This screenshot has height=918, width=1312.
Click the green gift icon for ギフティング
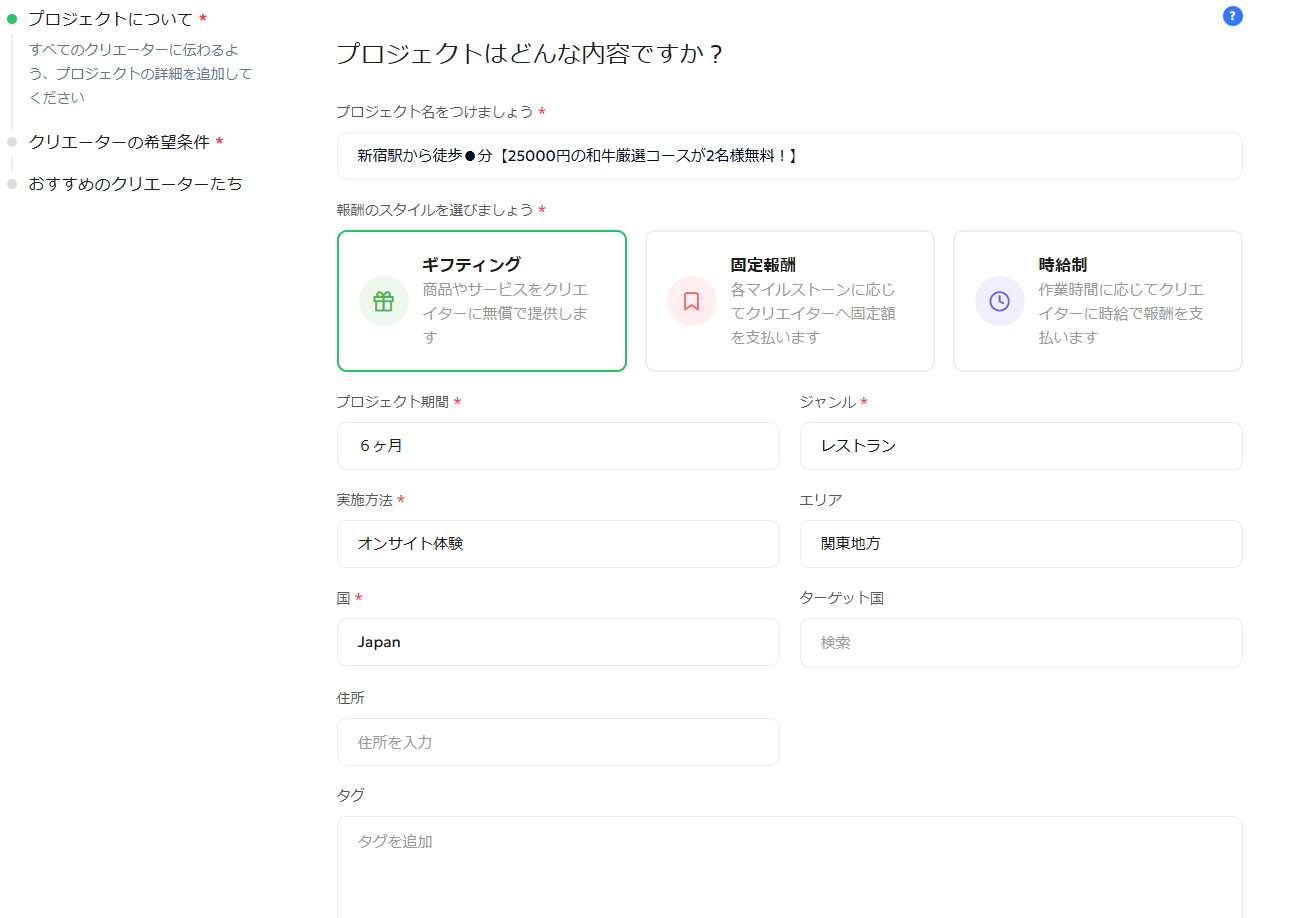pos(384,301)
